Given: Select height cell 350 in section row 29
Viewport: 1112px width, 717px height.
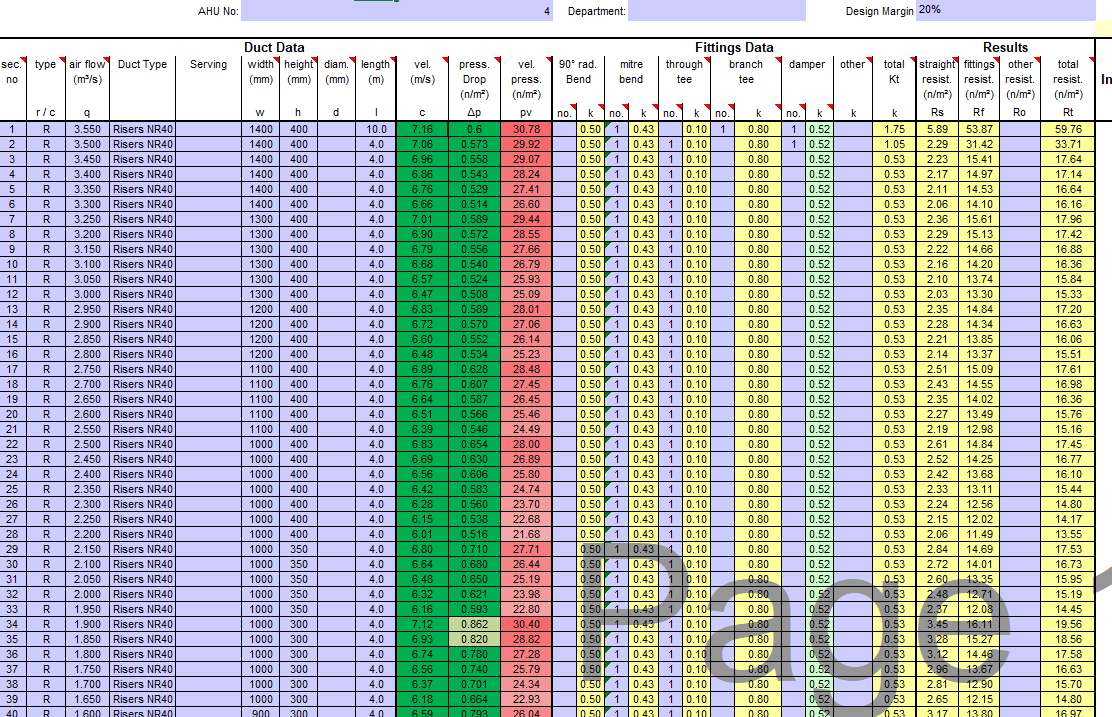Looking at the screenshot, I should pos(299,549).
